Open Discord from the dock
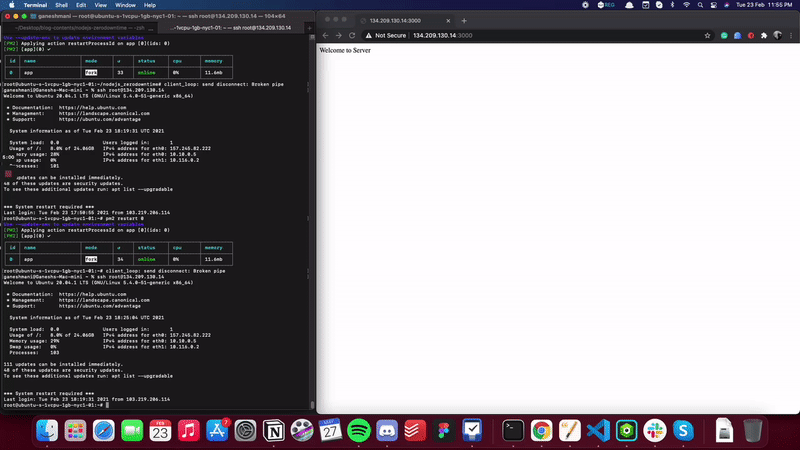 tap(389, 430)
